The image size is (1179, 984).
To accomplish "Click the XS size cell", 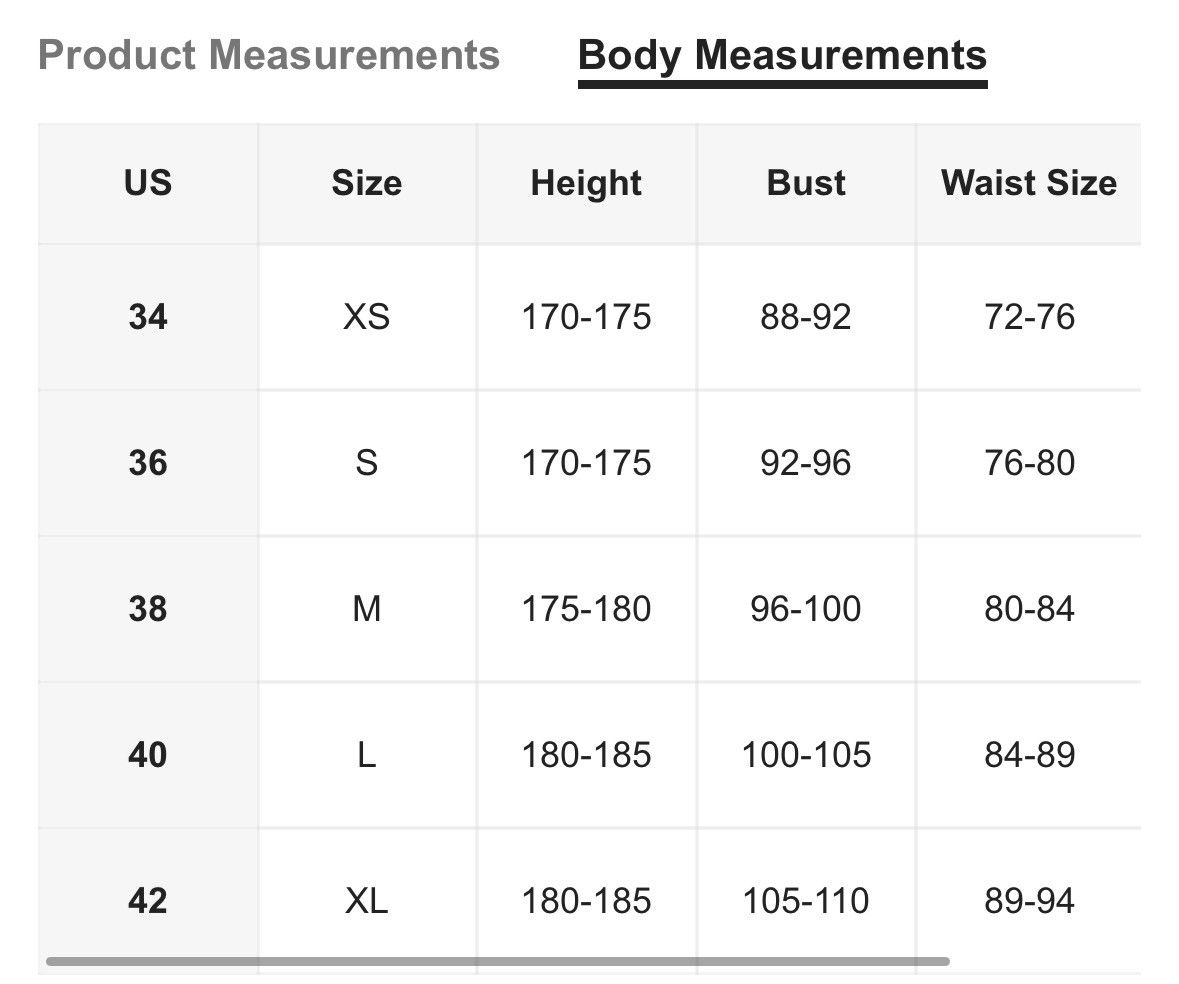I will [x=367, y=316].
